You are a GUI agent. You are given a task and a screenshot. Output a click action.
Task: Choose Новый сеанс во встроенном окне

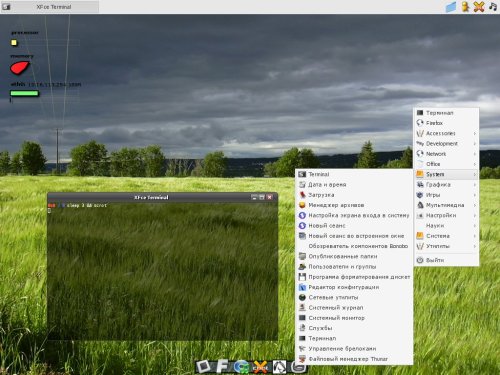[x=354, y=236]
